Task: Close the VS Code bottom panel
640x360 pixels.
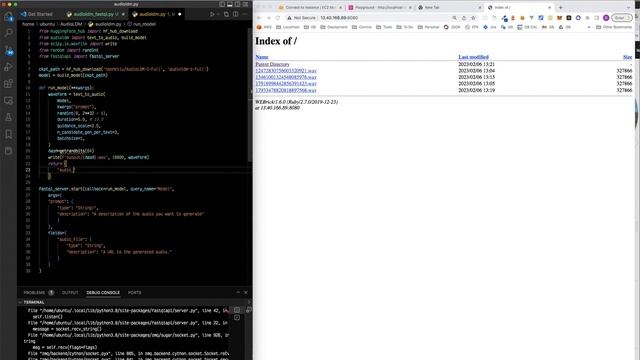Action: point(246,293)
